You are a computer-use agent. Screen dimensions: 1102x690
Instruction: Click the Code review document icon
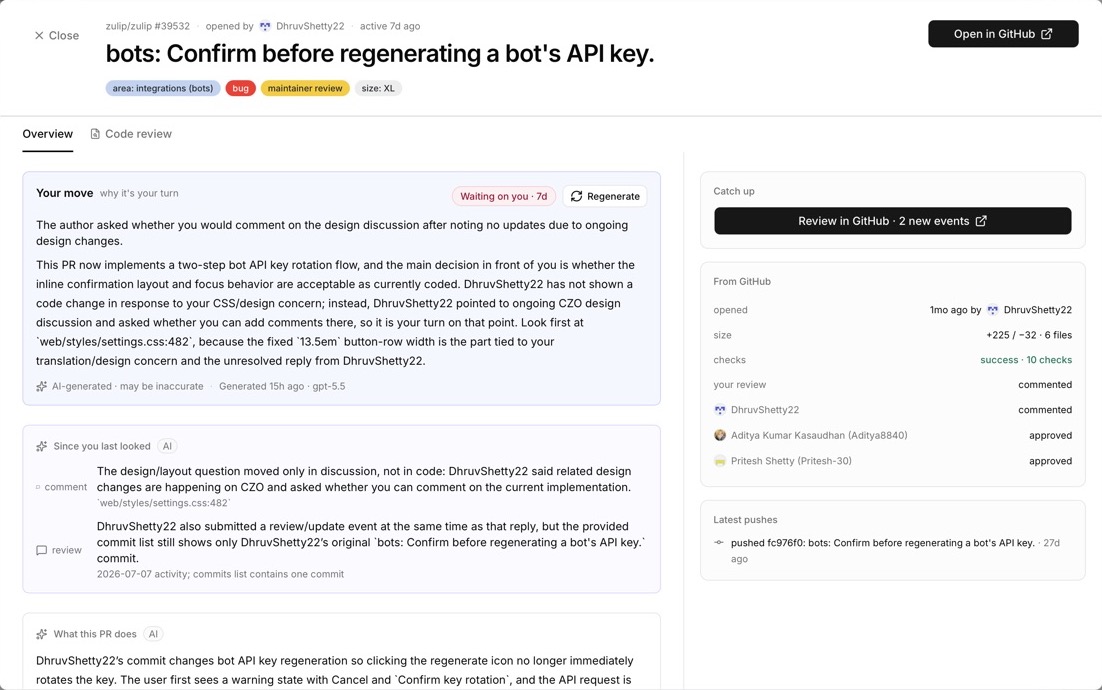[x=95, y=134]
